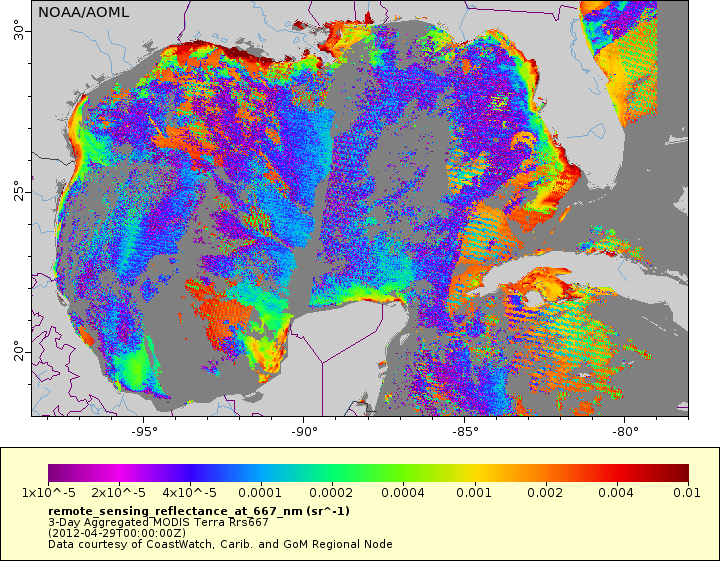This screenshot has width=720, height=561.
Task: Click the 1x10^-5 color scale label
Action: pos(49,493)
